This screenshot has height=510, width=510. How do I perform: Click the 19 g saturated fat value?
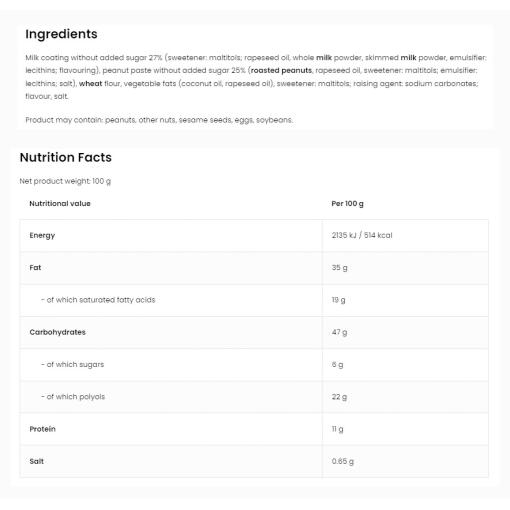[338, 300]
